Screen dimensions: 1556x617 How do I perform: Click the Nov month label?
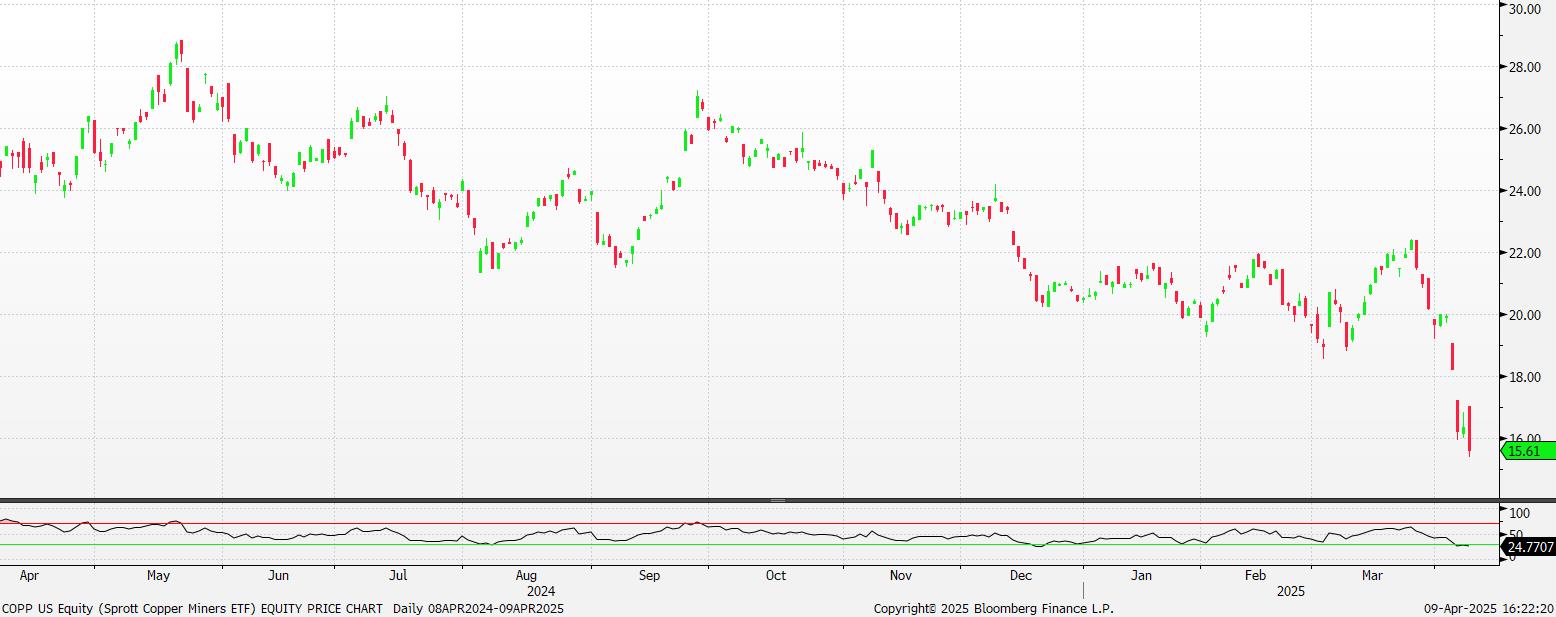[901, 576]
